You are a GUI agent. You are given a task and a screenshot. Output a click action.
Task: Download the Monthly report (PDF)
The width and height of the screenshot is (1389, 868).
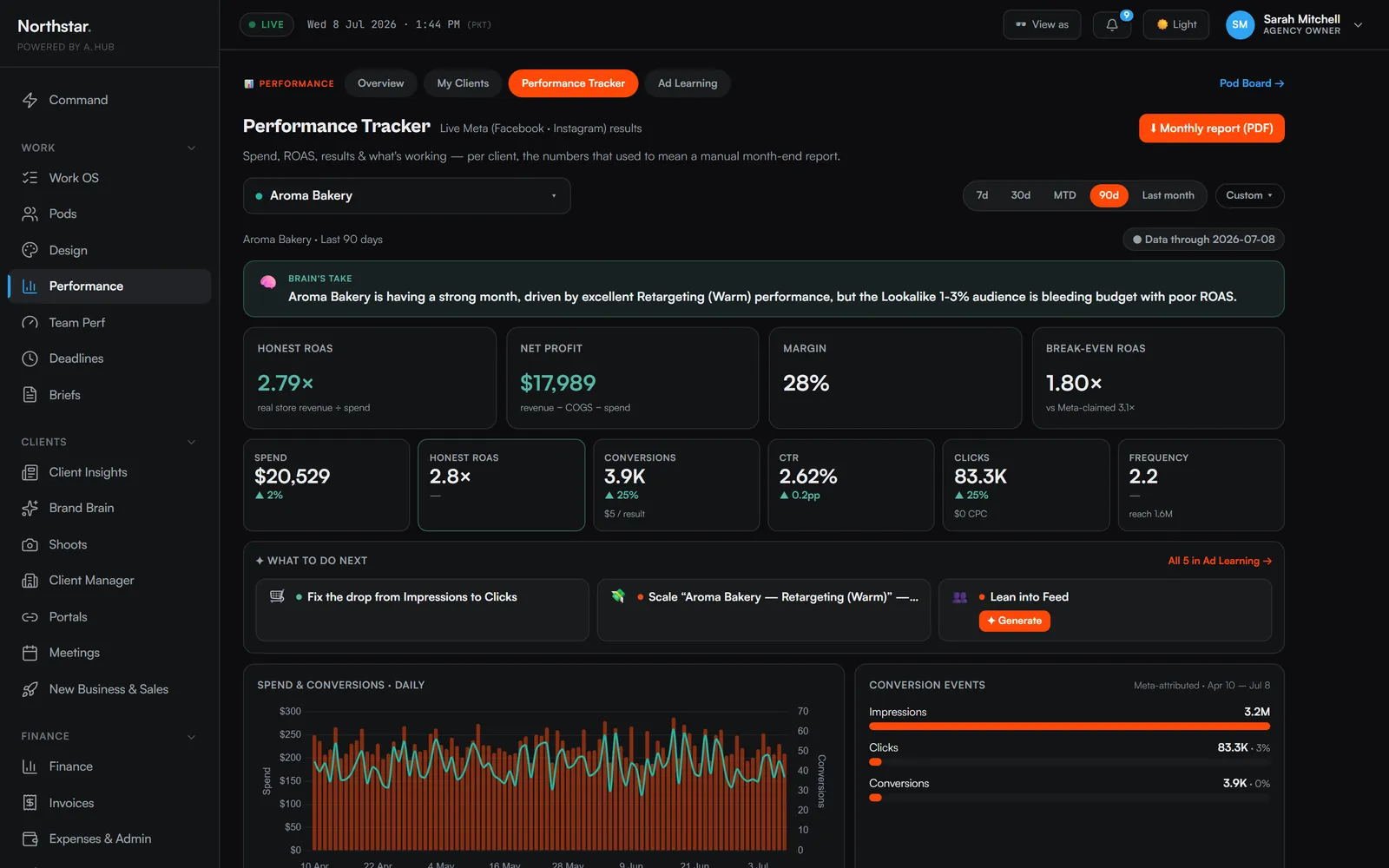(x=1211, y=128)
